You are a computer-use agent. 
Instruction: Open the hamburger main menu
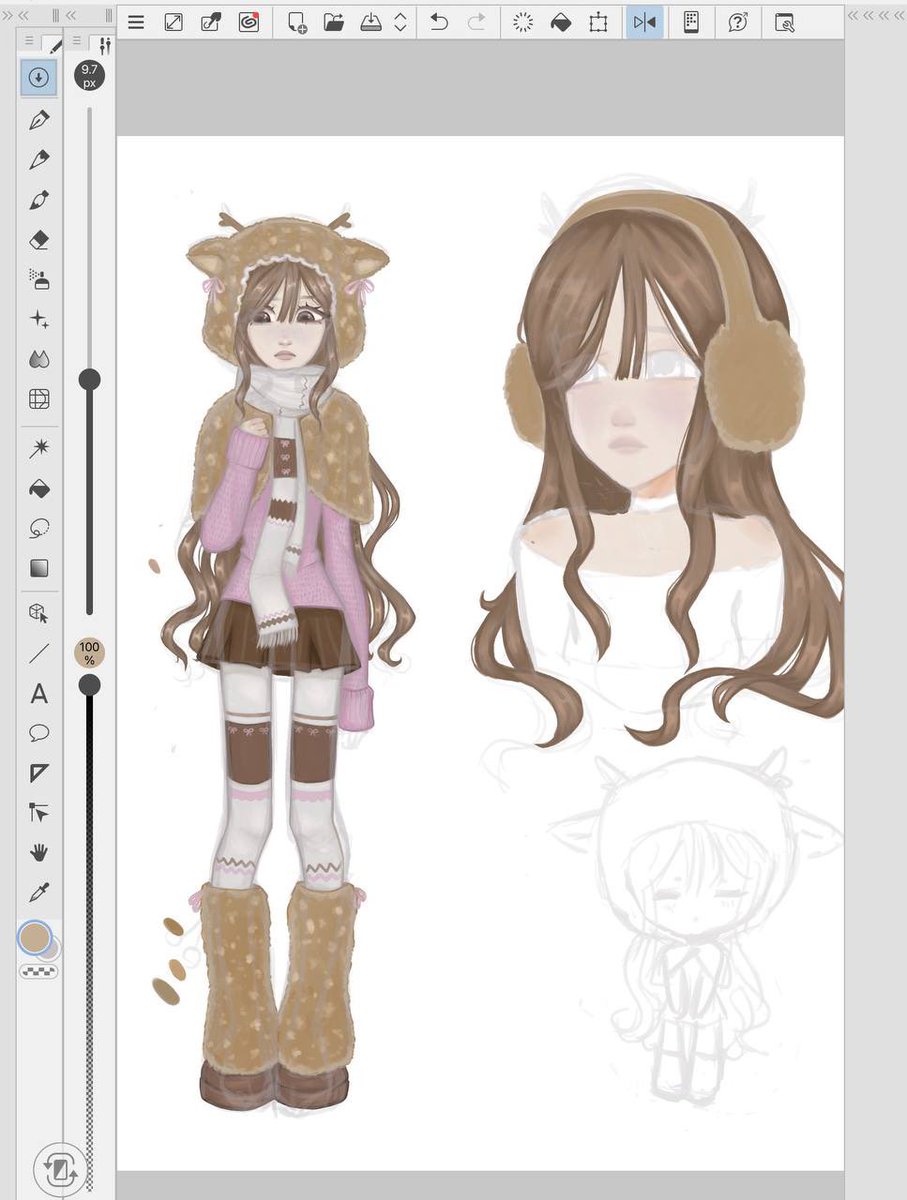[x=136, y=22]
